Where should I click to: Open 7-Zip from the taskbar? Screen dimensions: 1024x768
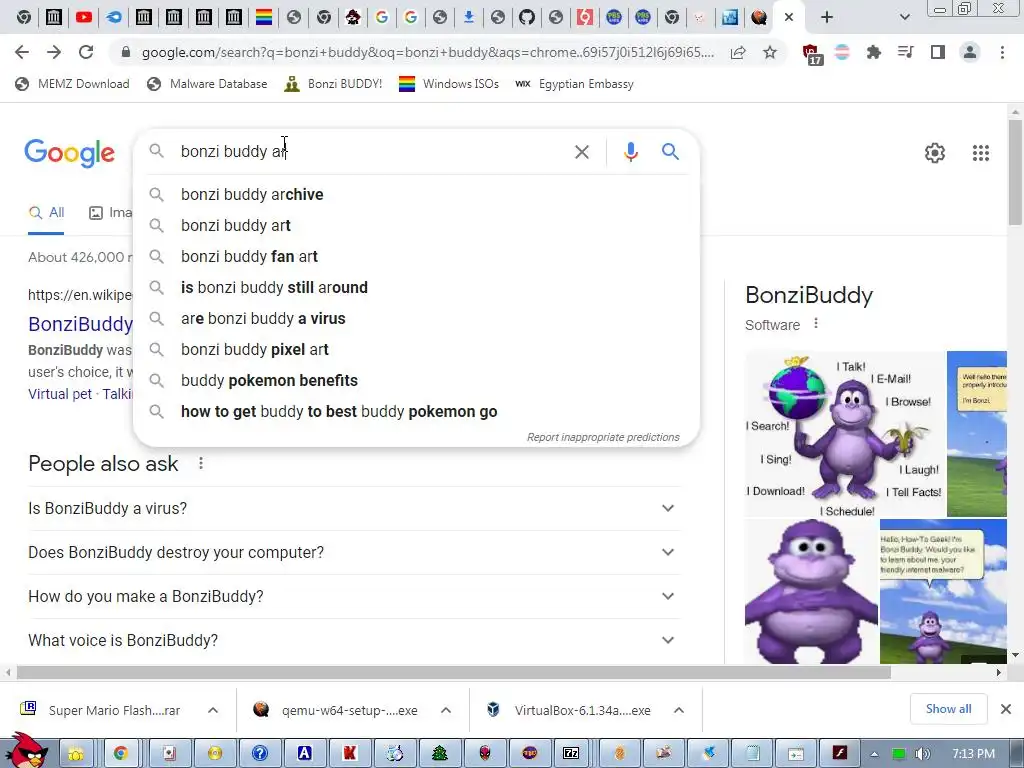[x=571, y=754]
